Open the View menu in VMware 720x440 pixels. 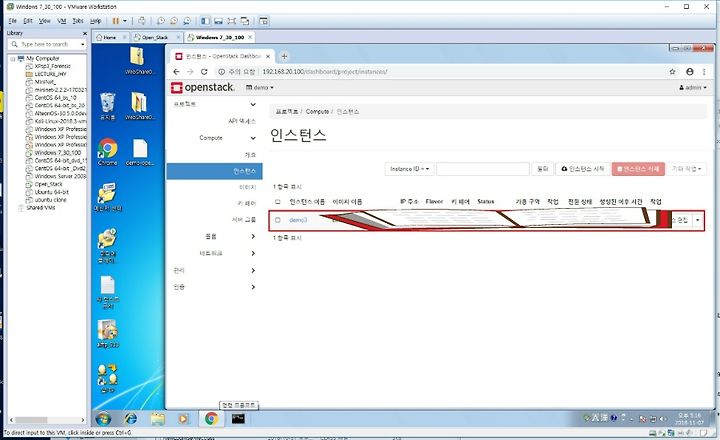45,21
